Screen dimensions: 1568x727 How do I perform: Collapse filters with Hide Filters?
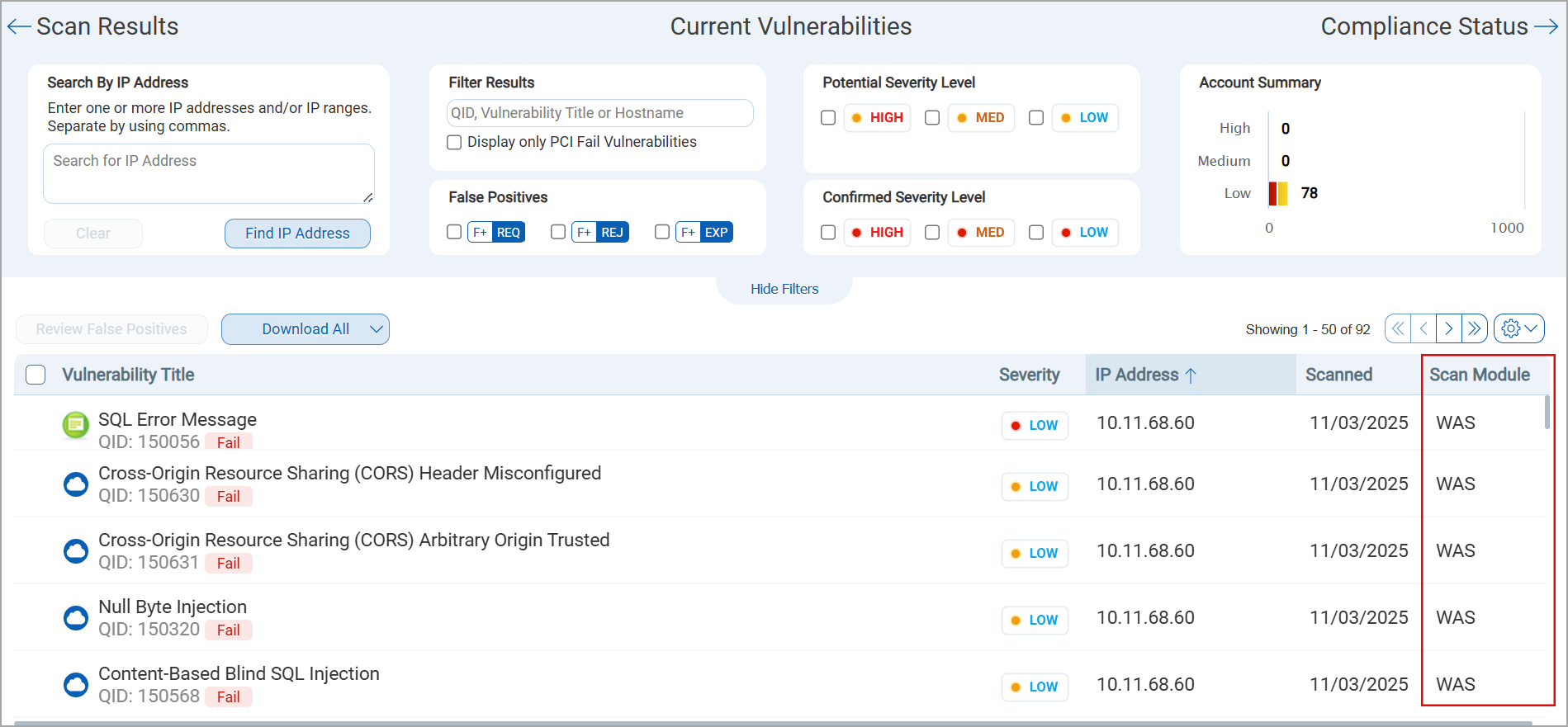(784, 289)
